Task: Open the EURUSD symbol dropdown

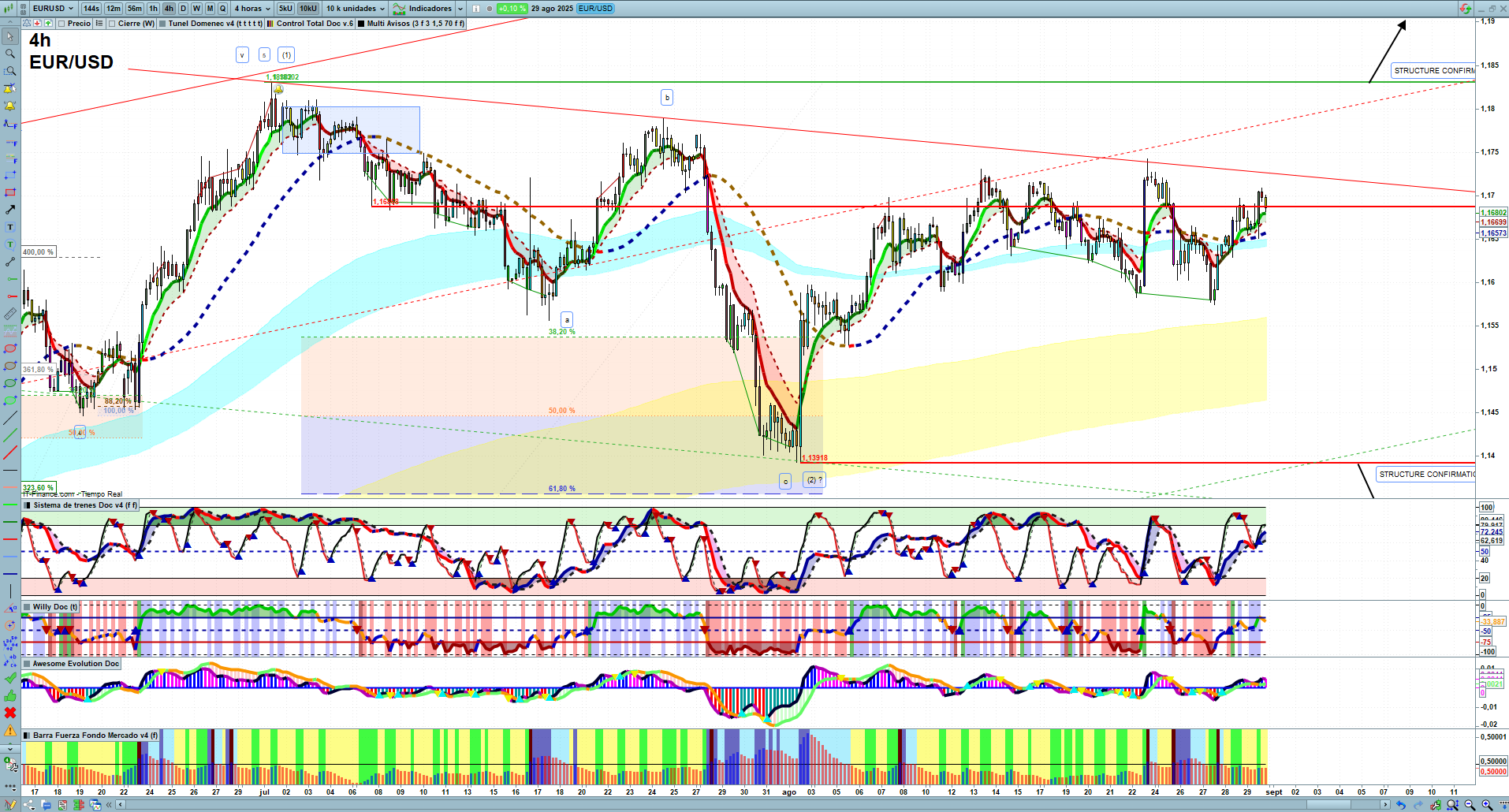Action: pos(54,9)
